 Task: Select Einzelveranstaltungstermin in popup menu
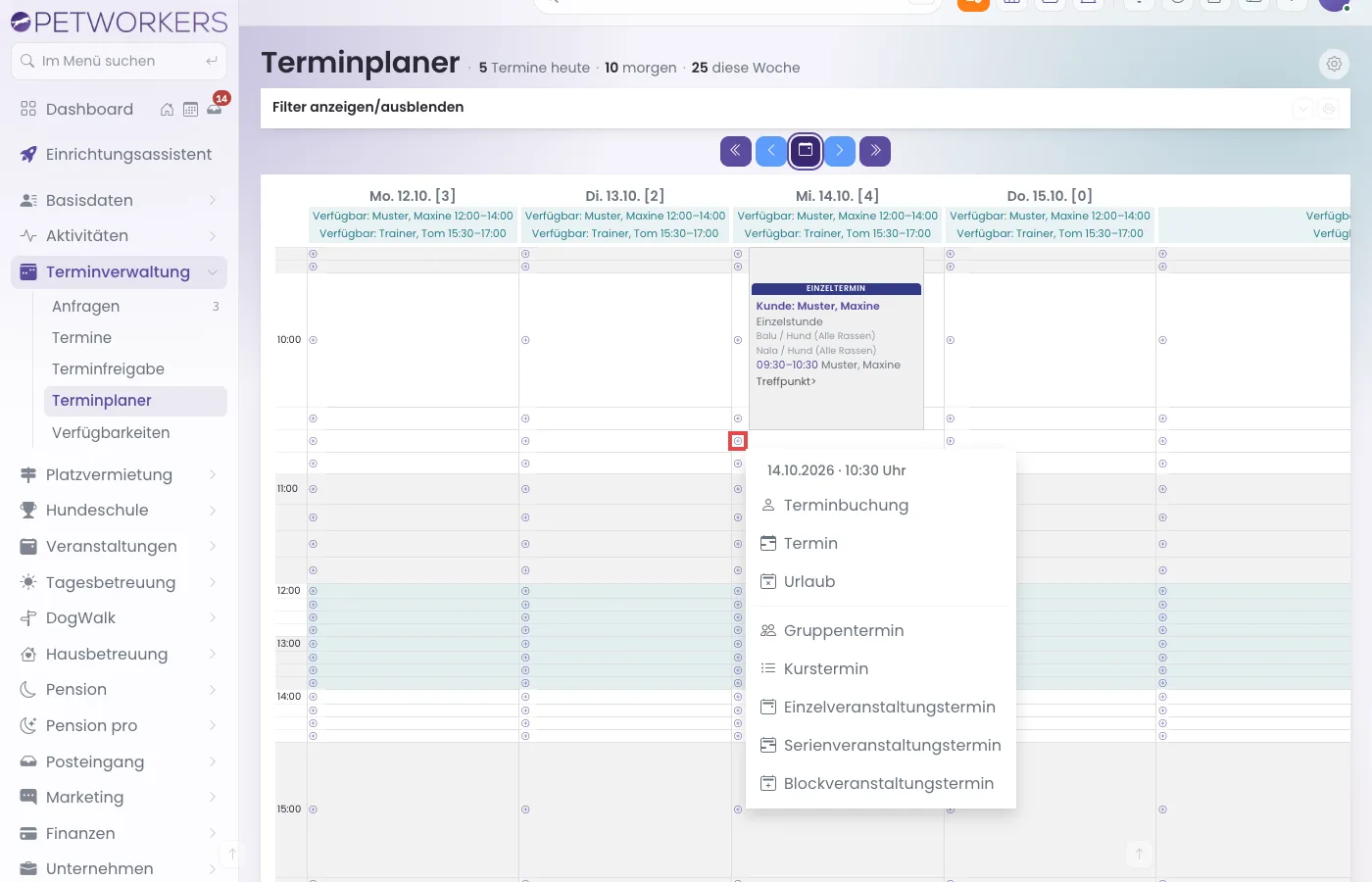pos(880,707)
